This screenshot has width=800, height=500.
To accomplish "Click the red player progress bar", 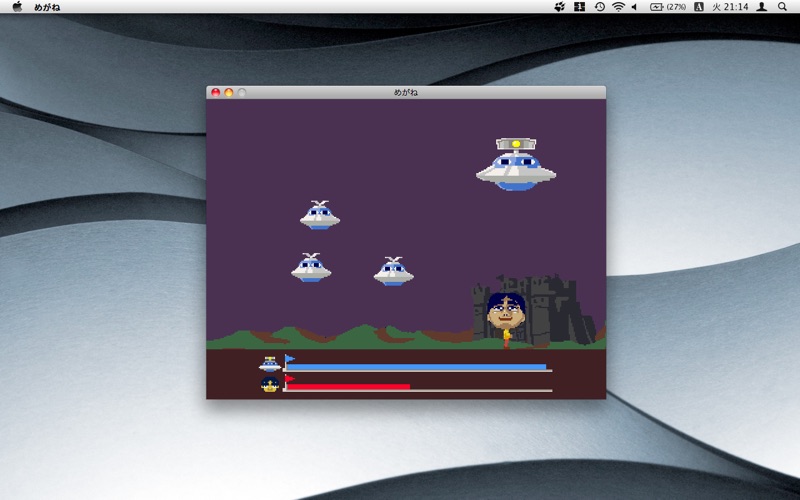I will pos(348,386).
